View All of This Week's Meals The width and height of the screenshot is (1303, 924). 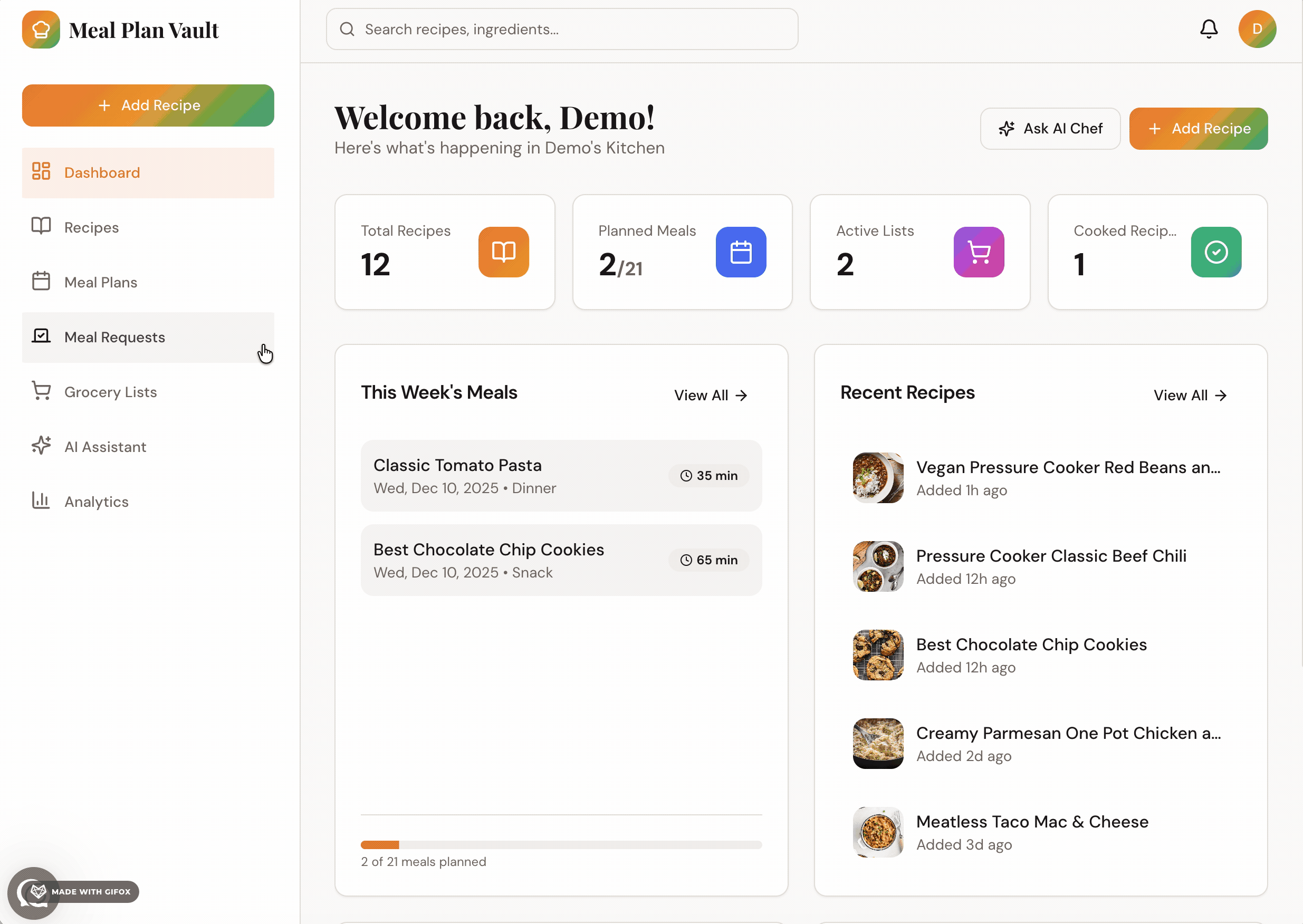(711, 396)
